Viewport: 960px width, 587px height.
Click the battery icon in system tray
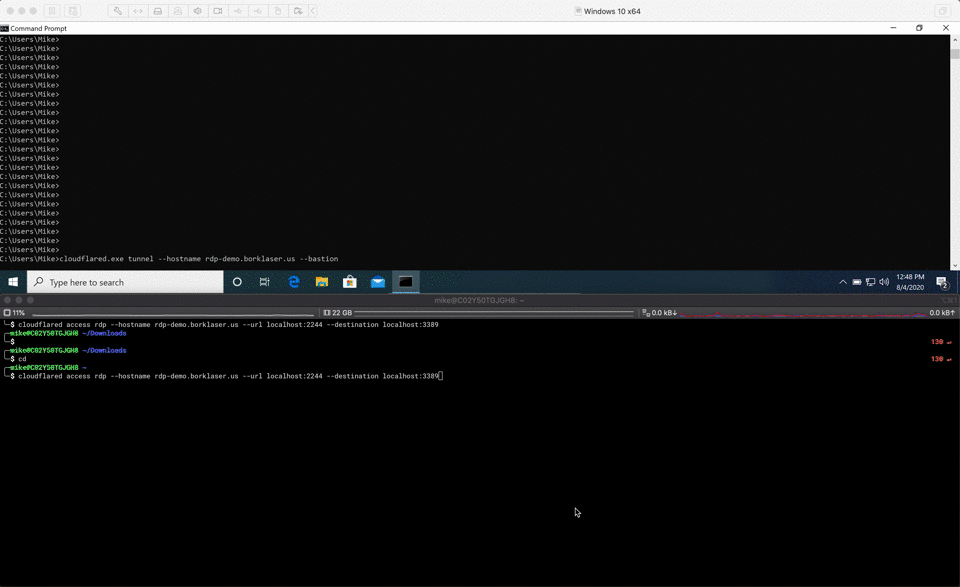(x=857, y=282)
